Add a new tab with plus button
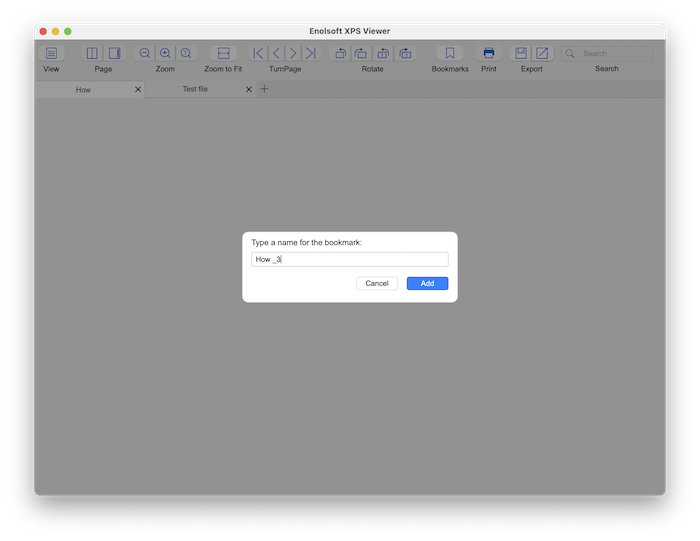This screenshot has height=541, width=700. click(265, 89)
